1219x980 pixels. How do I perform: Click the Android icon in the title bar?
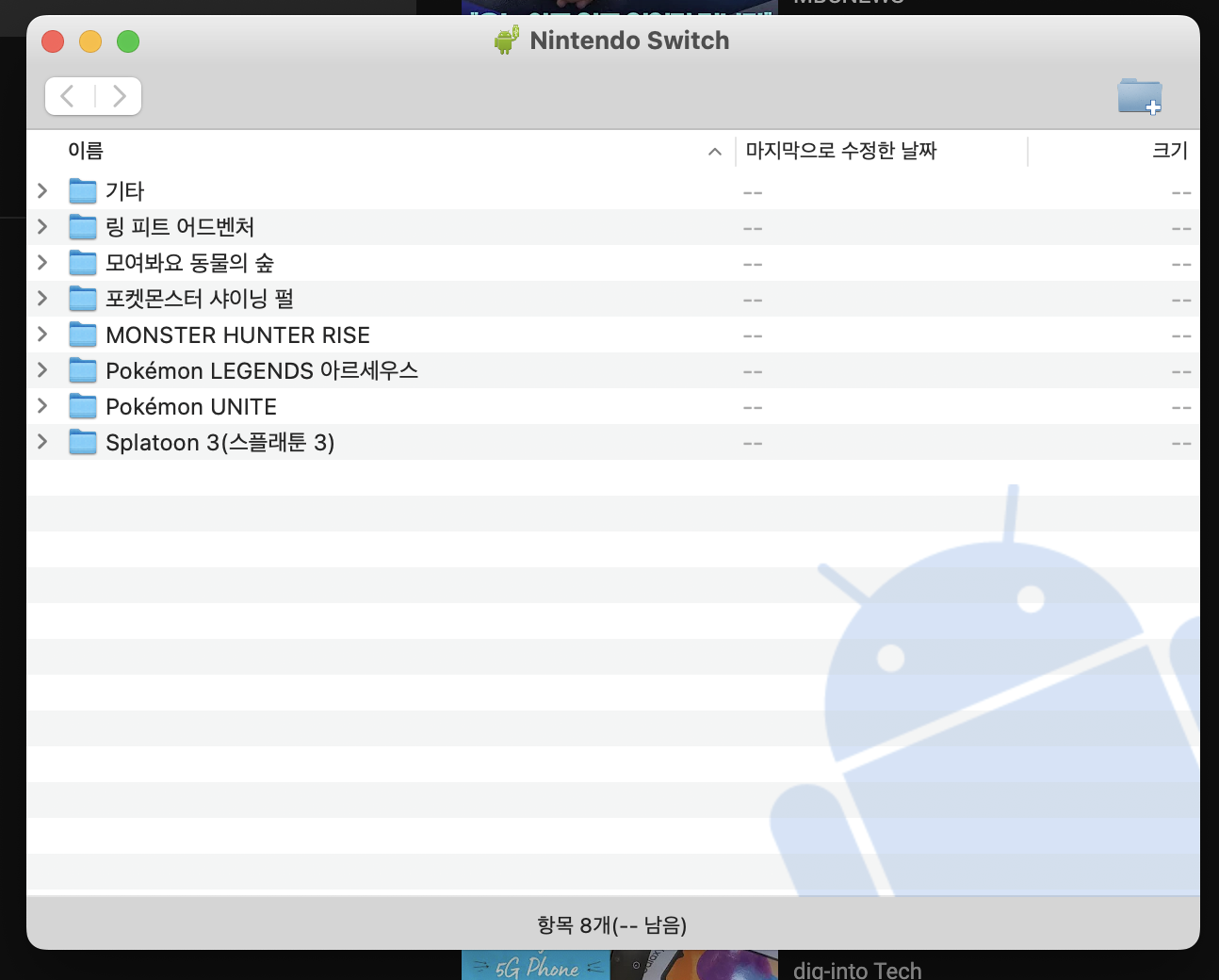point(507,41)
